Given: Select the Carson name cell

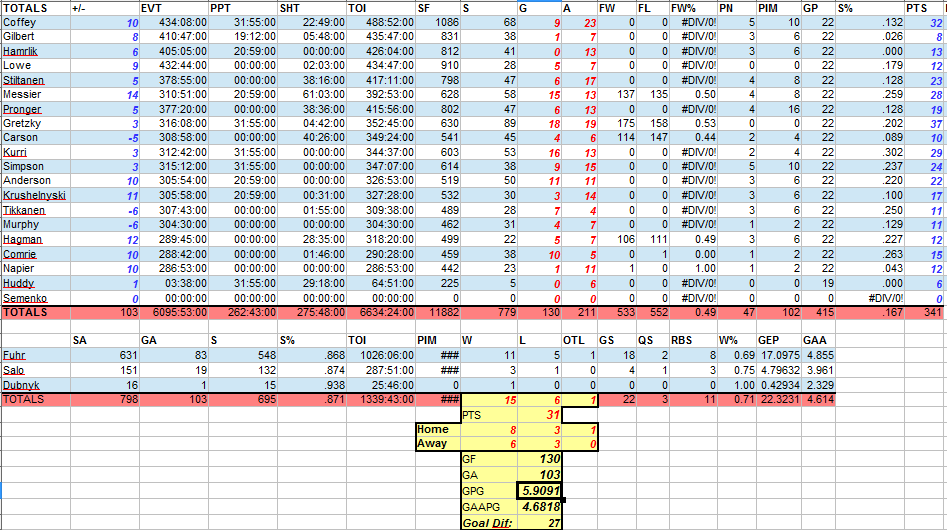Looking at the screenshot, I should point(36,138).
